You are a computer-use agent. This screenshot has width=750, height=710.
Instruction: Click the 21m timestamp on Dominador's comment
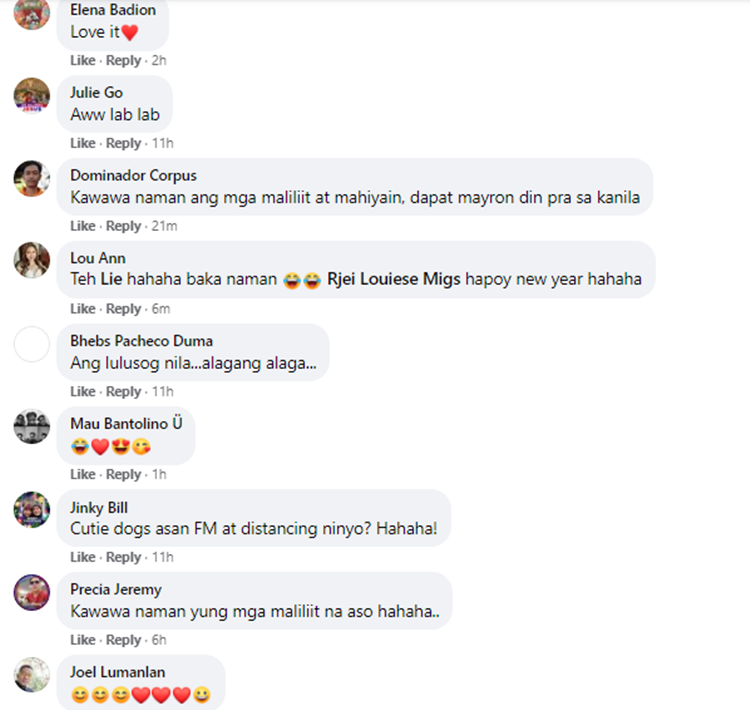[x=165, y=226]
